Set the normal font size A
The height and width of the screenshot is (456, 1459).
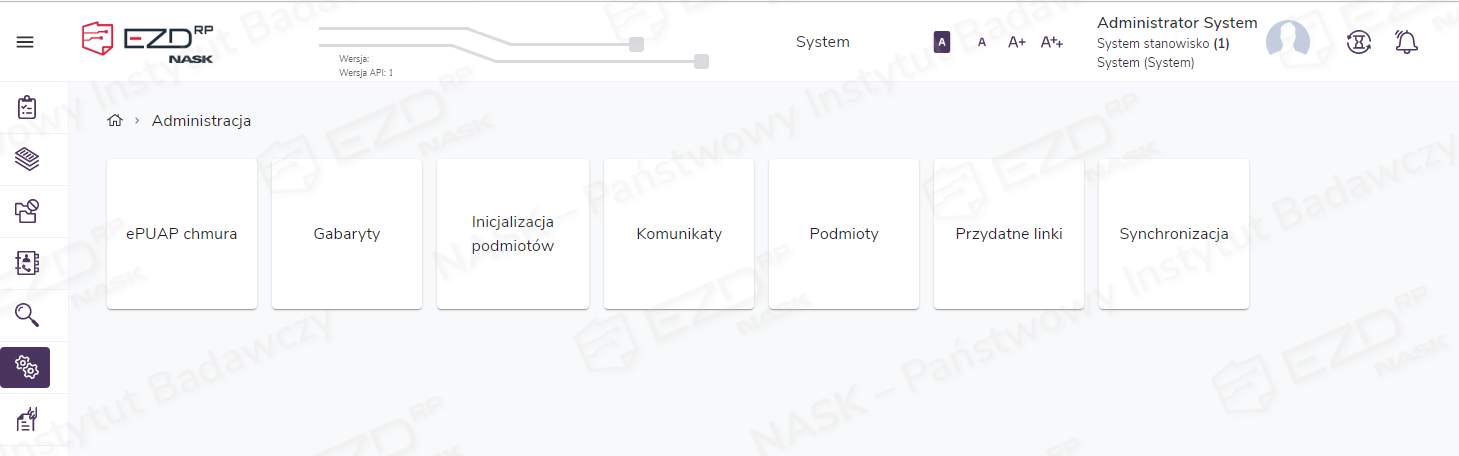(981, 42)
